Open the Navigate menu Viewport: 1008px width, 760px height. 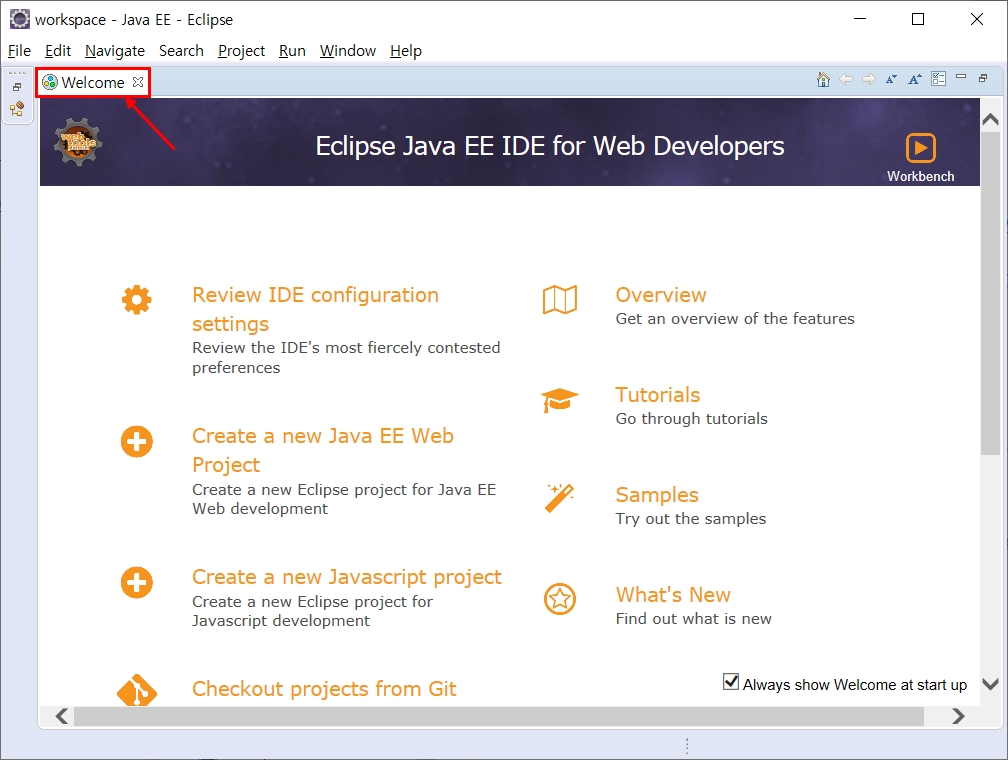pos(114,51)
